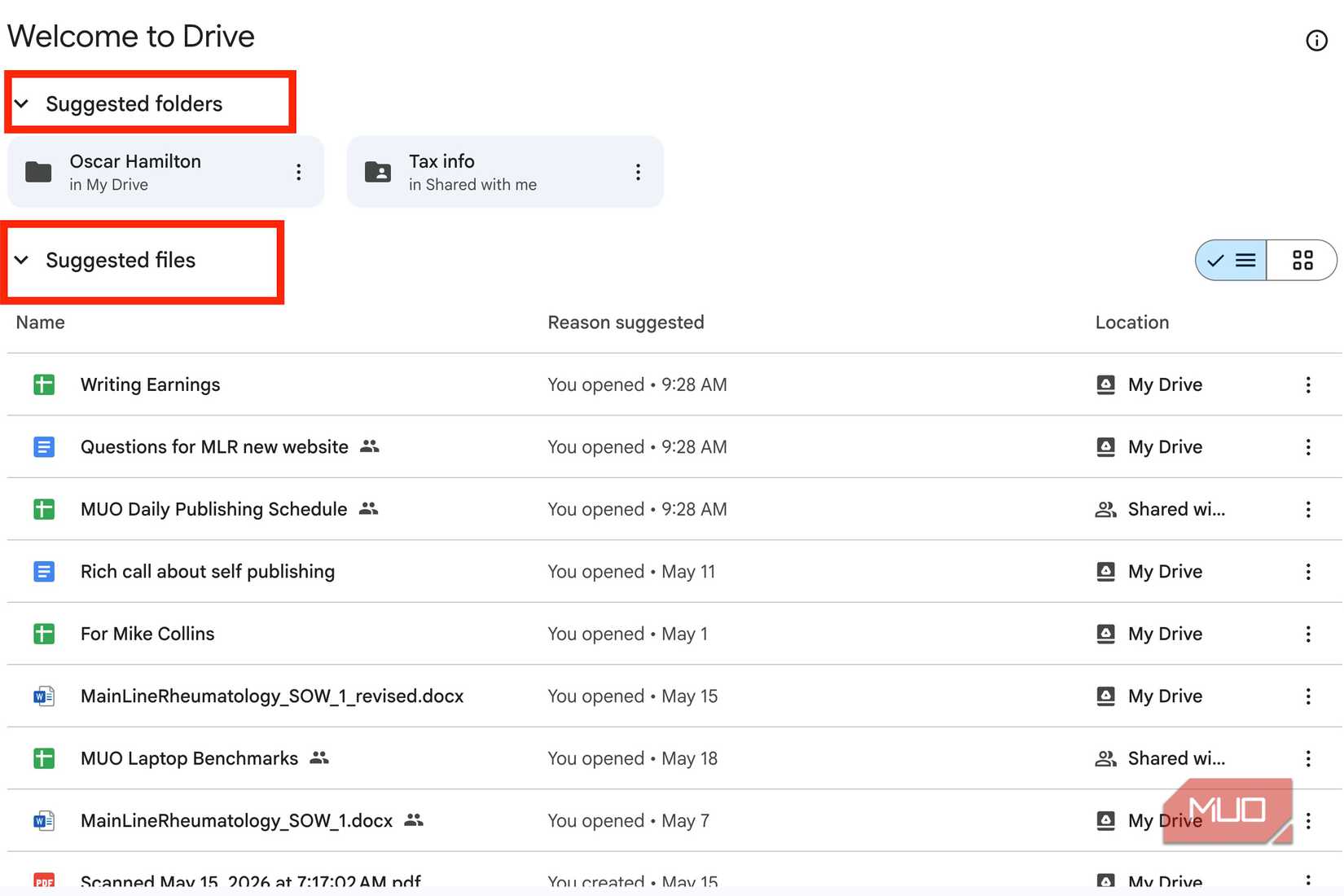
Task: Collapse the Suggested files section chevron
Action: tap(22, 260)
